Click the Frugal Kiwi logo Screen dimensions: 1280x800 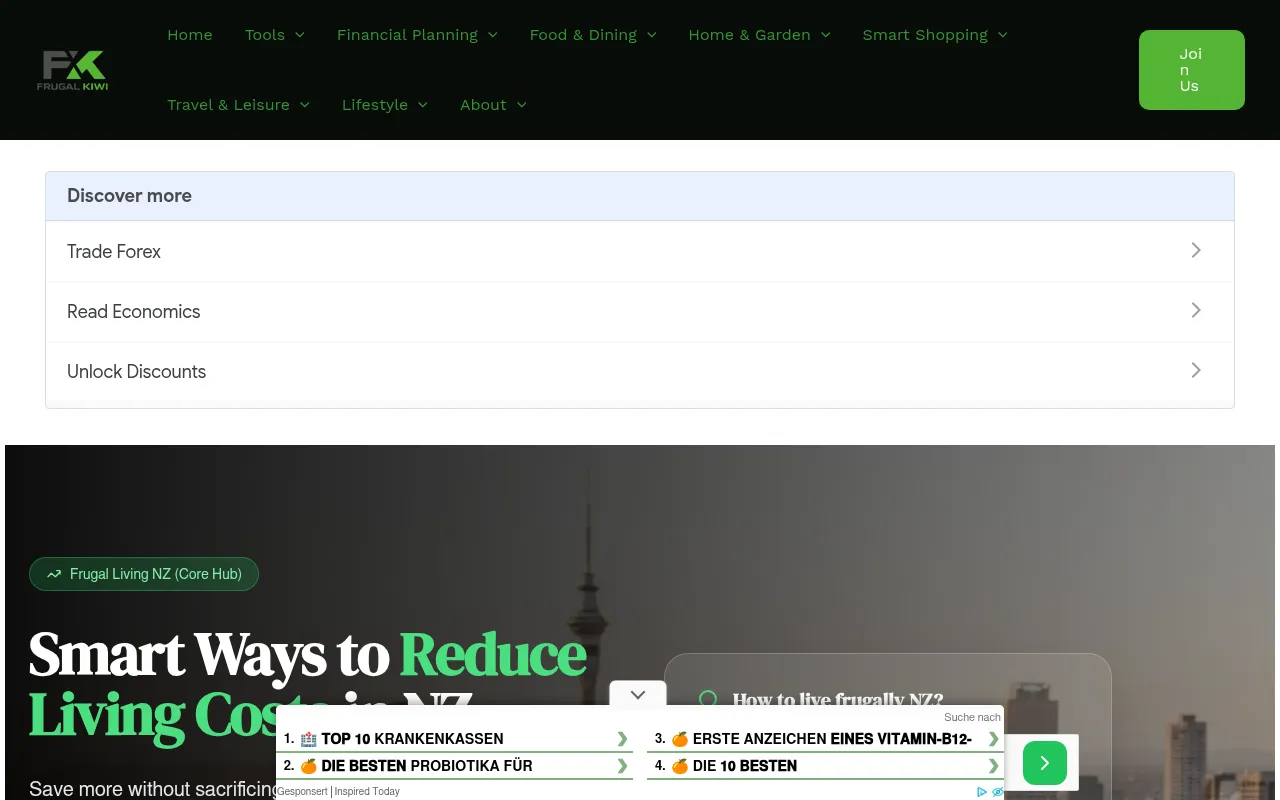[72, 70]
